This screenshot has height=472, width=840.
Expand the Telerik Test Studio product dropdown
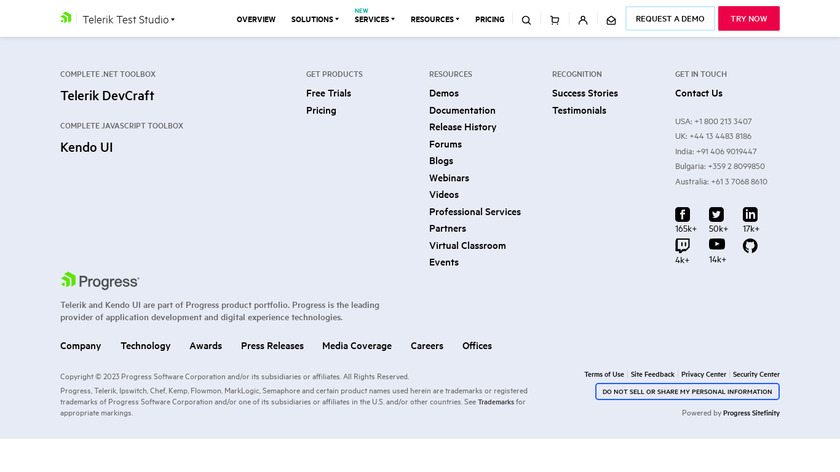(129, 19)
